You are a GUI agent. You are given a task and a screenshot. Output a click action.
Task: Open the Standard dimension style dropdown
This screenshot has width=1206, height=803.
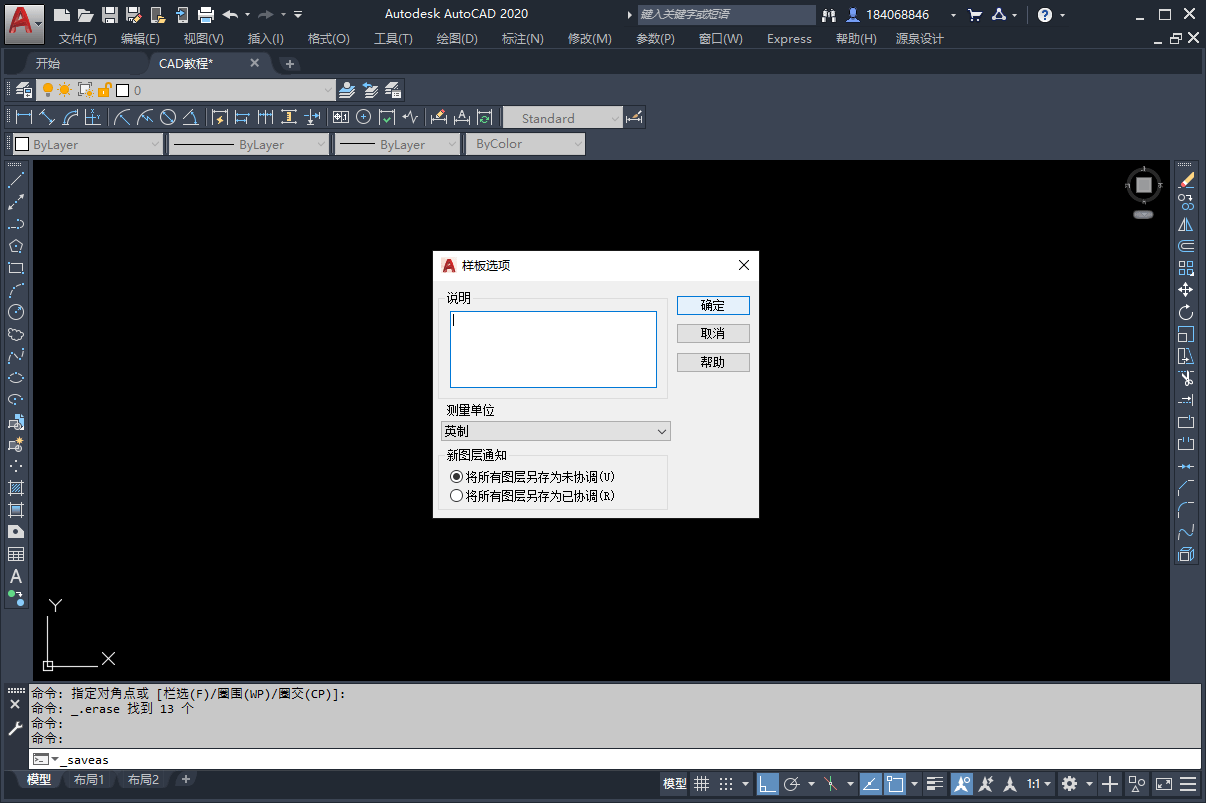pos(563,118)
